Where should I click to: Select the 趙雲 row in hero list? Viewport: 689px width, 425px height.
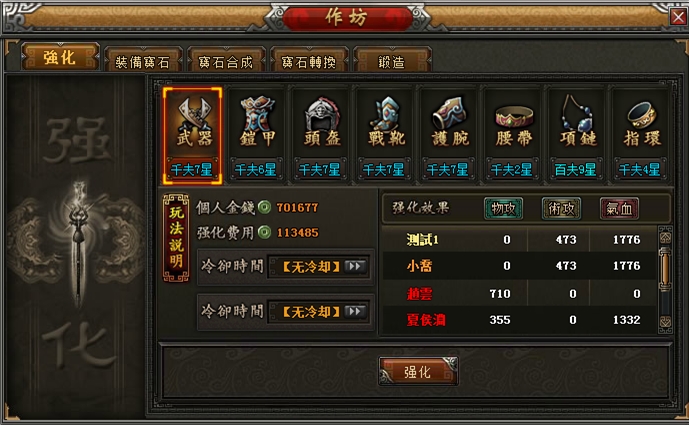(x=519, y=293)
